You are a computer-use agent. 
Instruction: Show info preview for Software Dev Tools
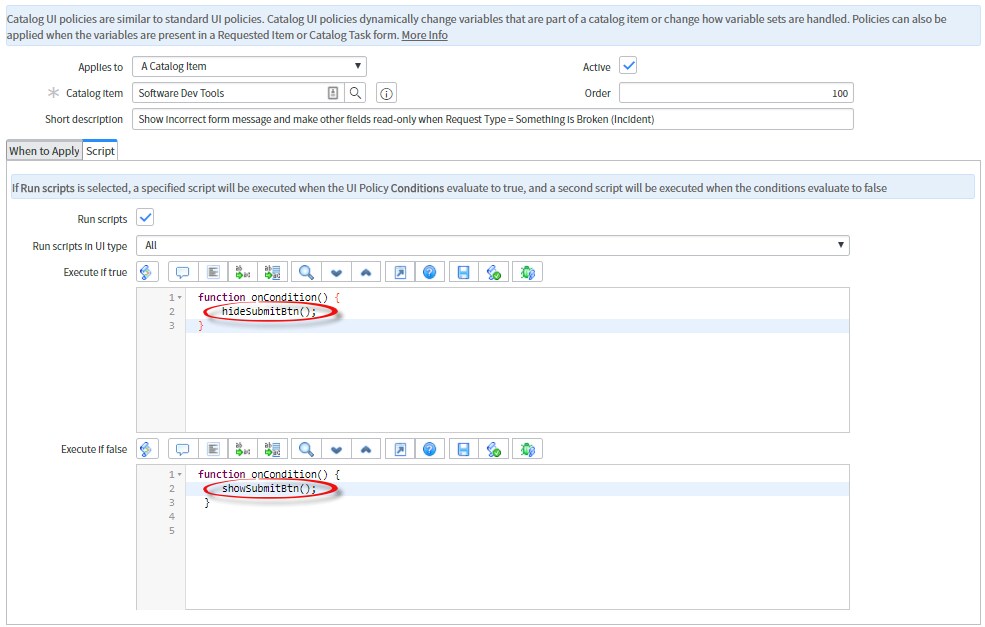[387, 93]
